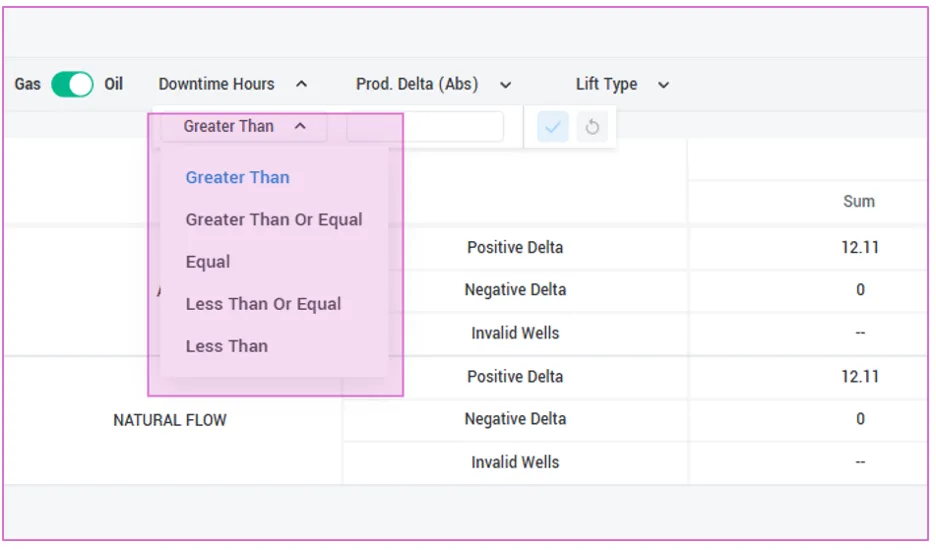Collapse the Greater Than operator selector
The width and height of the screenshot is (936, 550).
(244, 127)
